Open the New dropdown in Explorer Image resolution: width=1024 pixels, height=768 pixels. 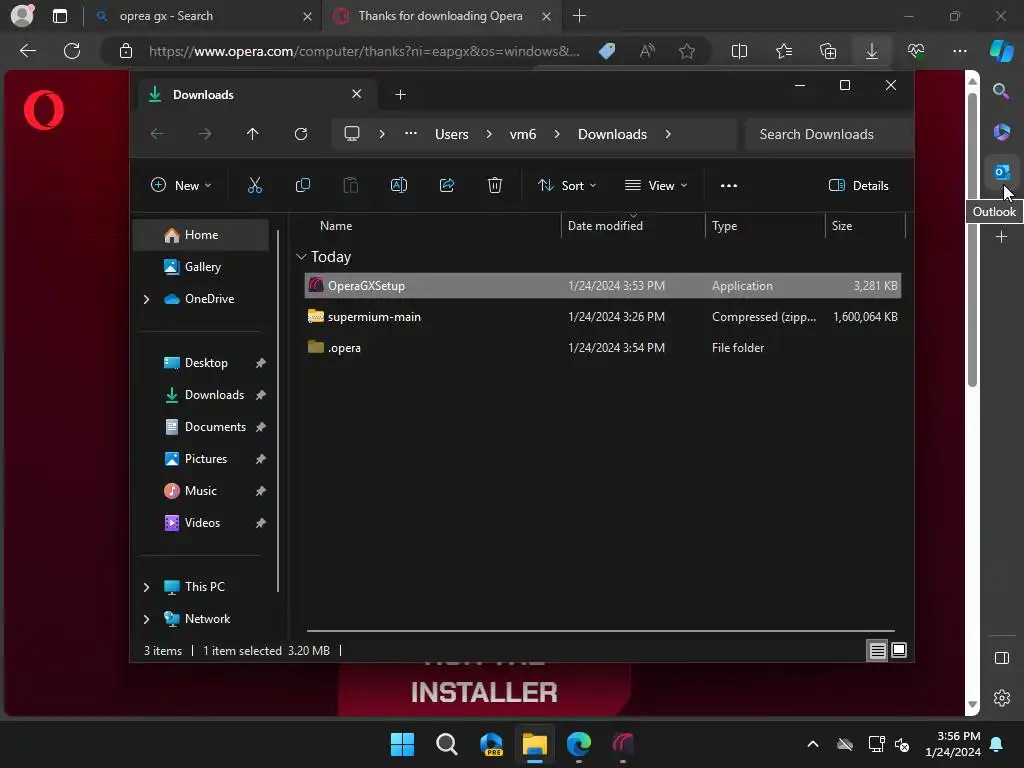tap(181, 185)
